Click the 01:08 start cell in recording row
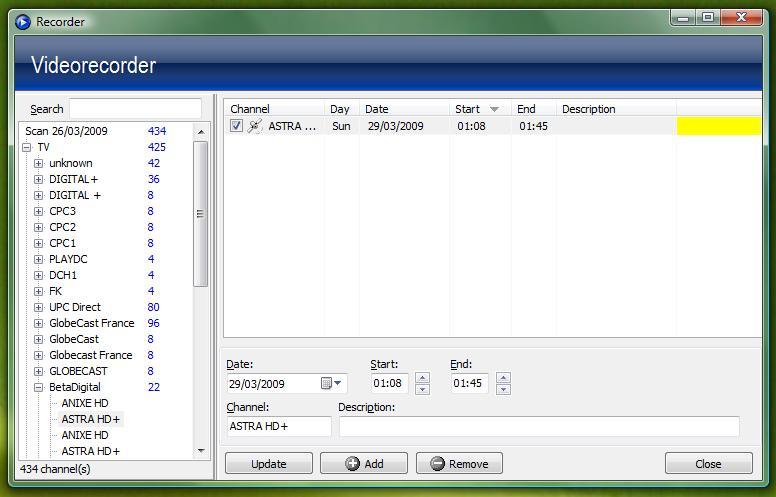 (471, 126)
